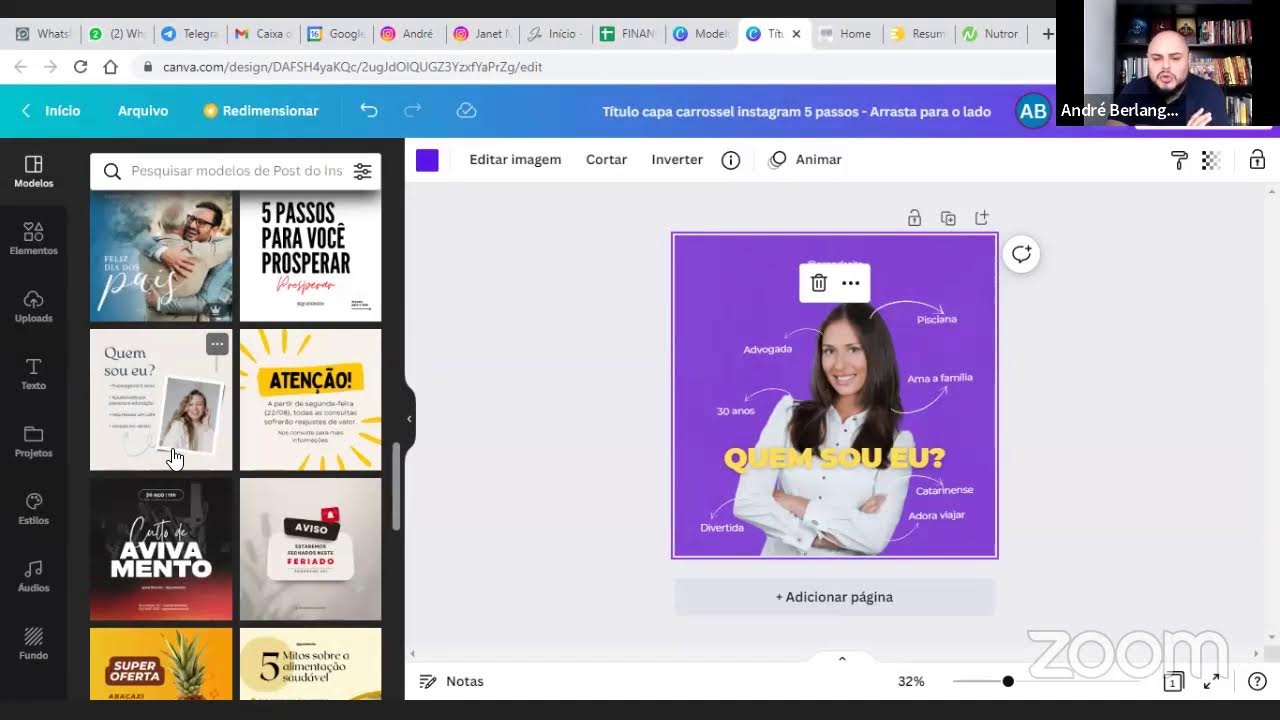Open the Áudios sidebar panel

tap(33, 576)
